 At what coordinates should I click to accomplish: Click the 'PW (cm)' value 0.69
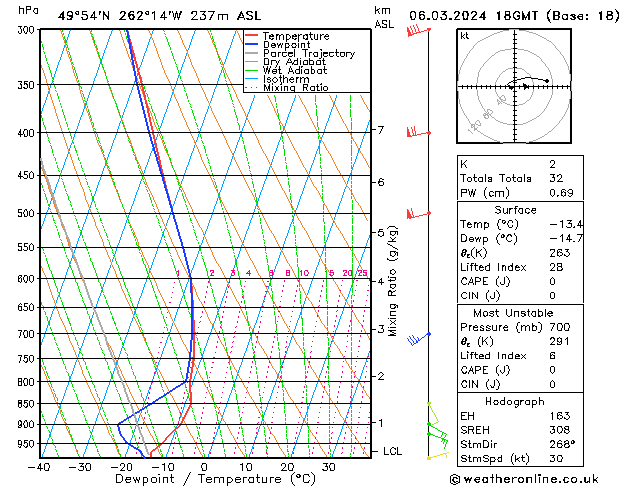[x=561, y=193]
